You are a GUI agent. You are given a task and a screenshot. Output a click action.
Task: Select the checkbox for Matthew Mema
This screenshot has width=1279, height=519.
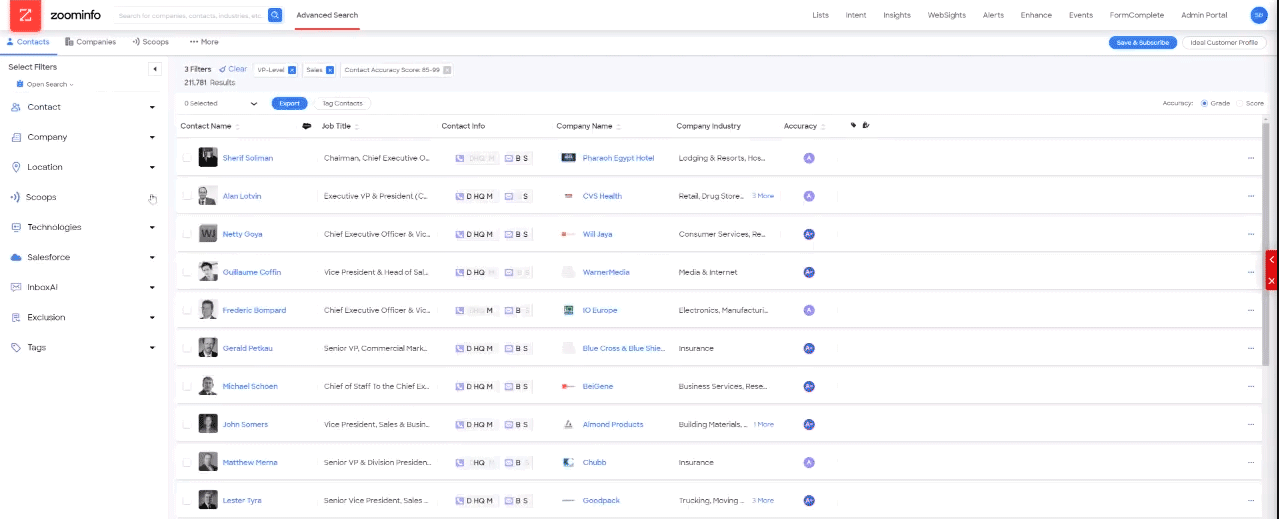[187, 462]
